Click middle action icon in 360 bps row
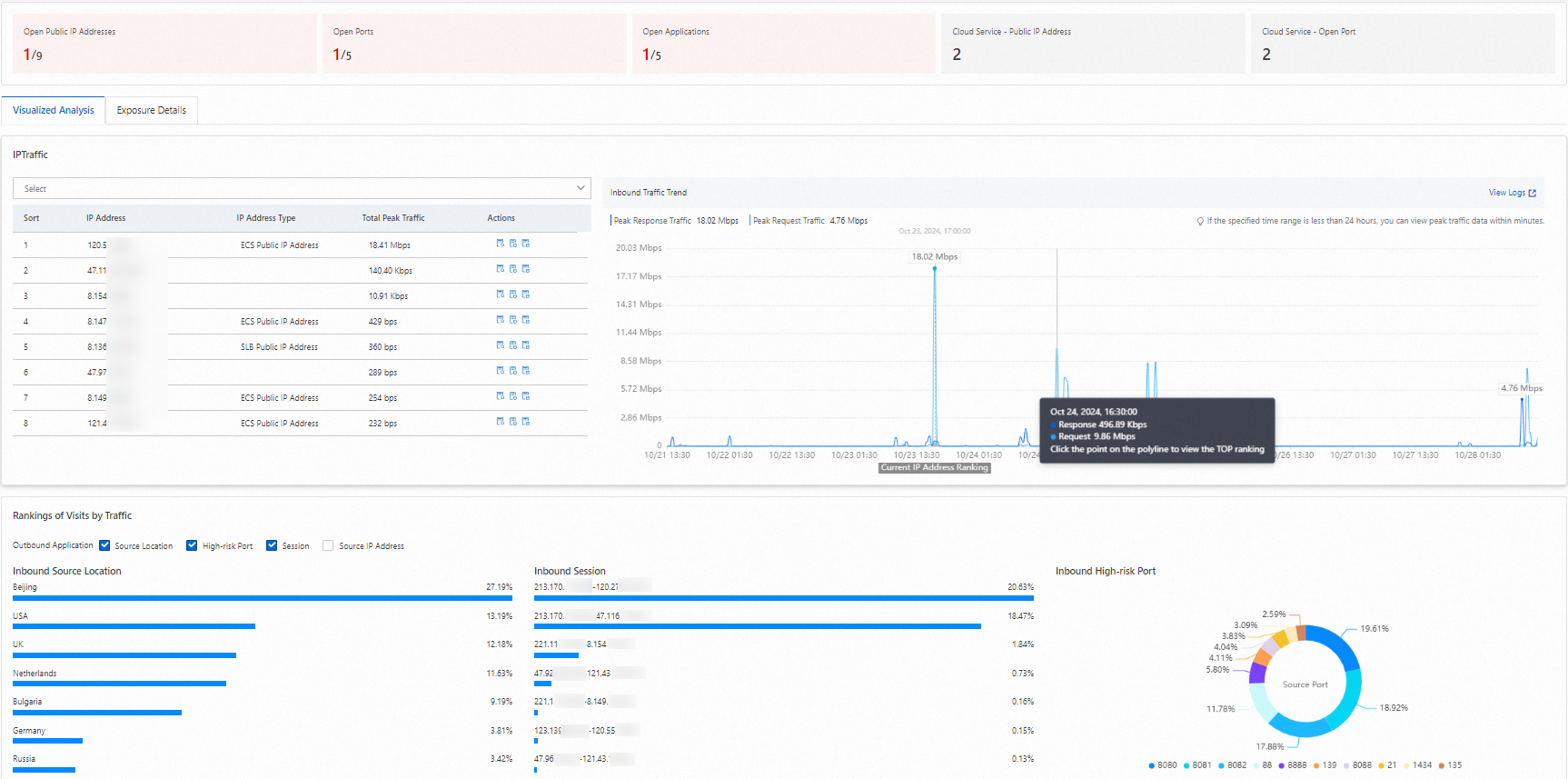The height and width of the screenshot is (779, 1568). coord(513,345)
